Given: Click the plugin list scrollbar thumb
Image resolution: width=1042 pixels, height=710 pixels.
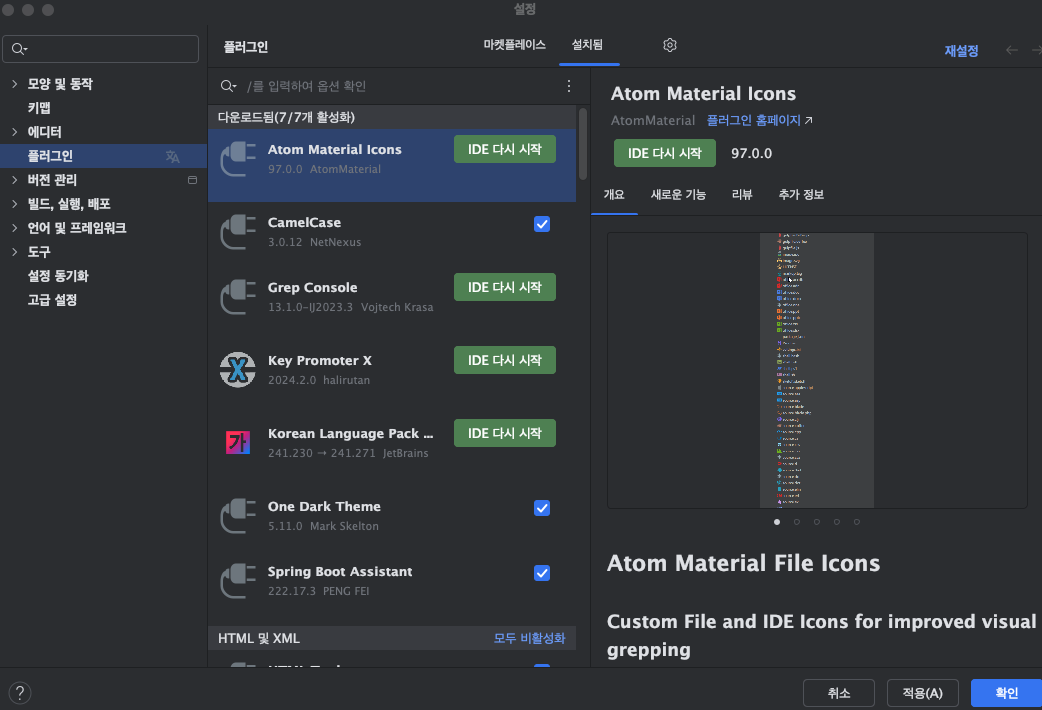Looking at the screenshot, I should [583, 144].
